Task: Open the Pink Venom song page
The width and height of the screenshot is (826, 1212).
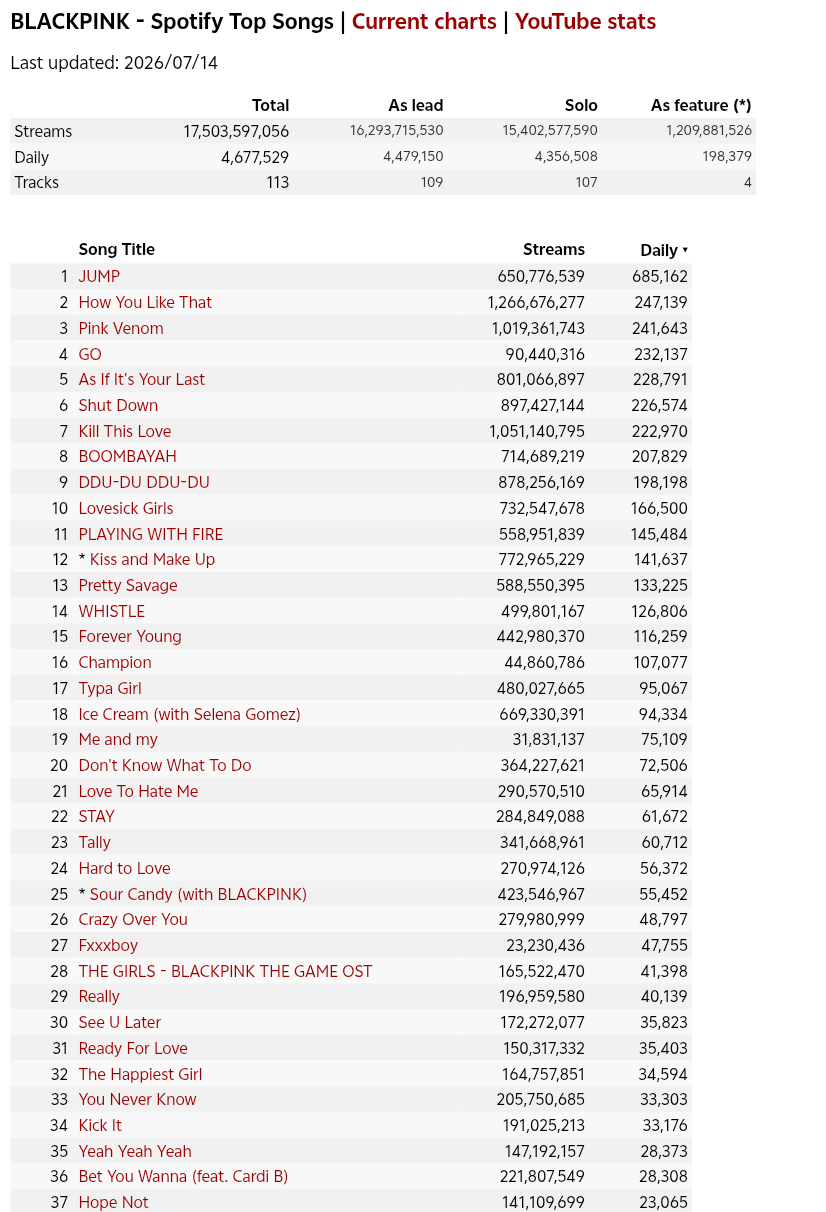Action: click(x=121, y=328)
